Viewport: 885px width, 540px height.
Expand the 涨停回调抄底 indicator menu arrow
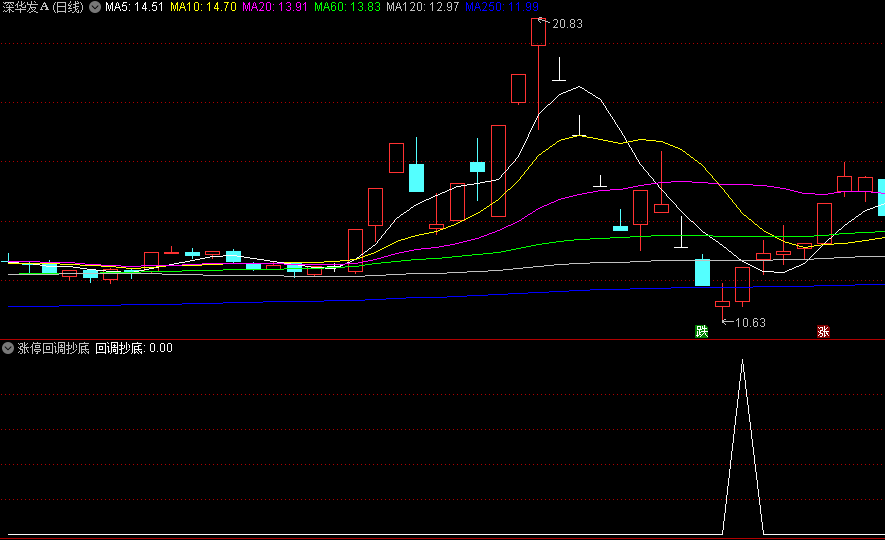[8, 348]
